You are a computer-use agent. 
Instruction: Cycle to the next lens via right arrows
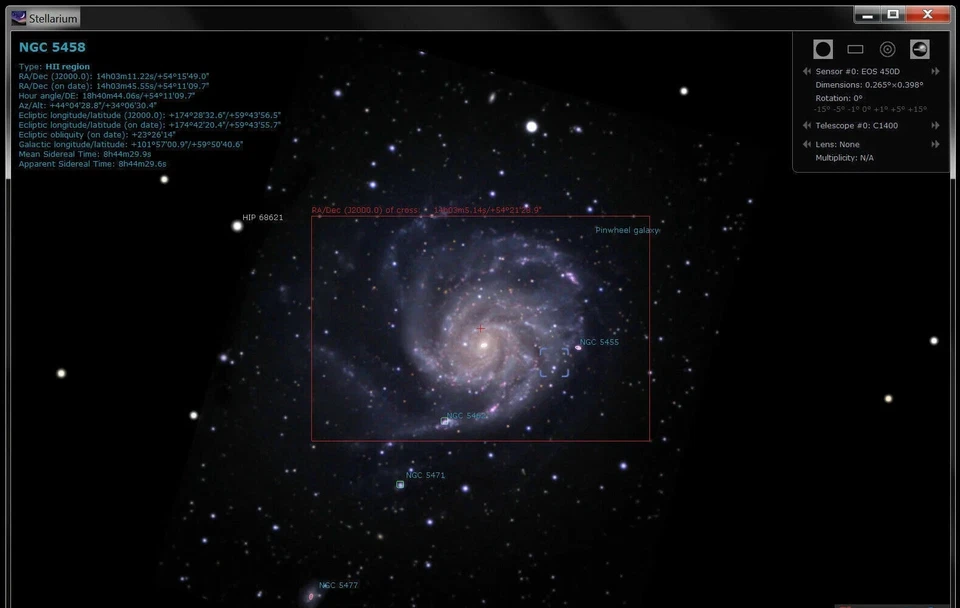coord(936,144)
